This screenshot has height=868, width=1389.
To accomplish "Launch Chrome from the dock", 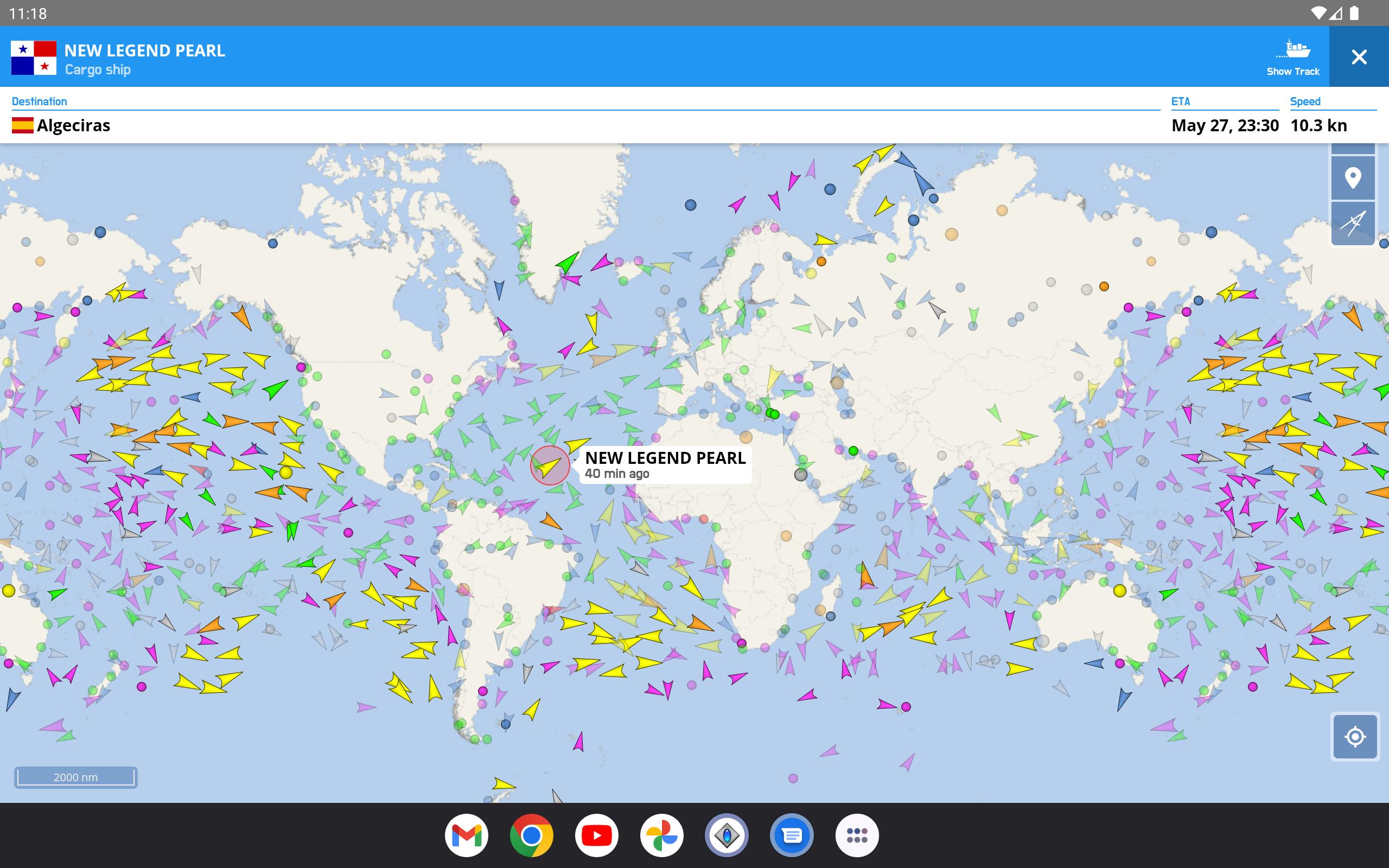I will tap(532, 835).
